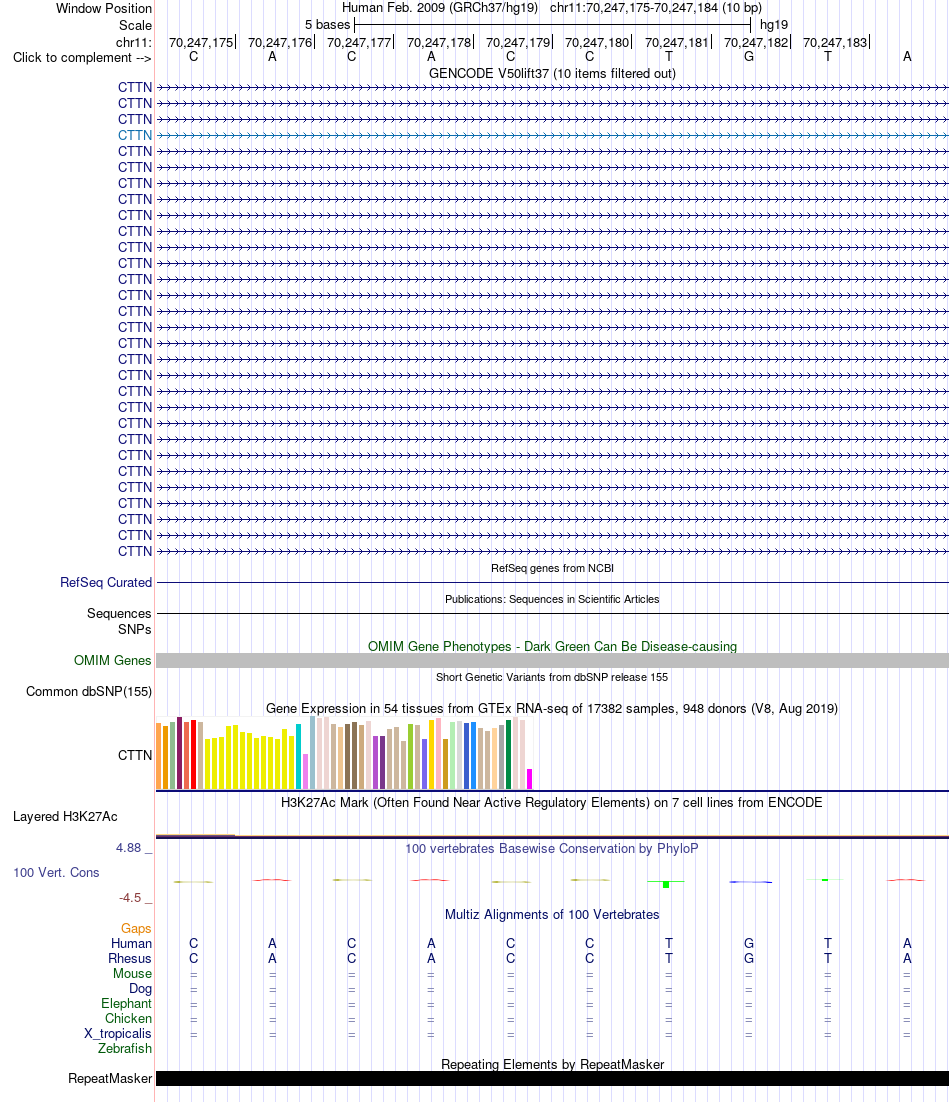Click the "100 Vert. Cons" track label

pos(56,872)
